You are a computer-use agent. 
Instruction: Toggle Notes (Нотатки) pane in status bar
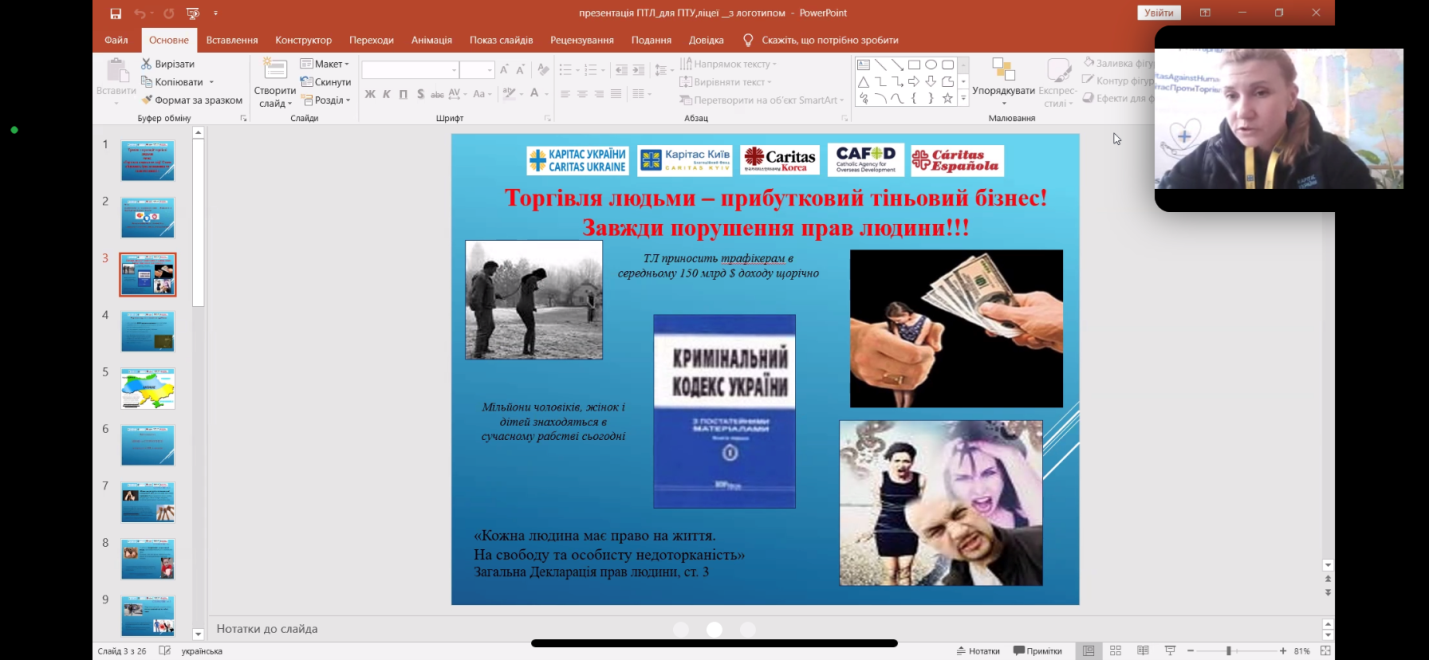976,651
